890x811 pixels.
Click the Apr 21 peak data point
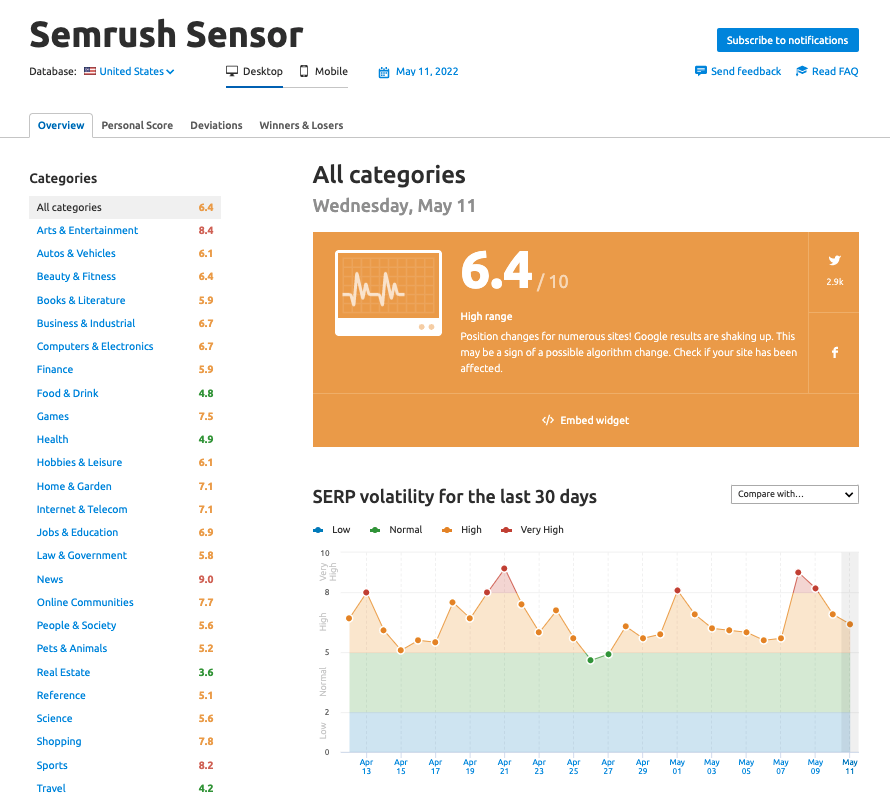pos(504,569)
